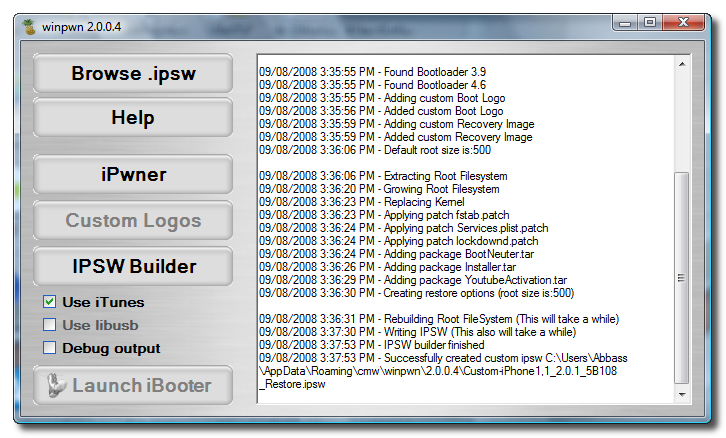Click log line 'Adding package Installer.tar'

click(x=387, y=267)
